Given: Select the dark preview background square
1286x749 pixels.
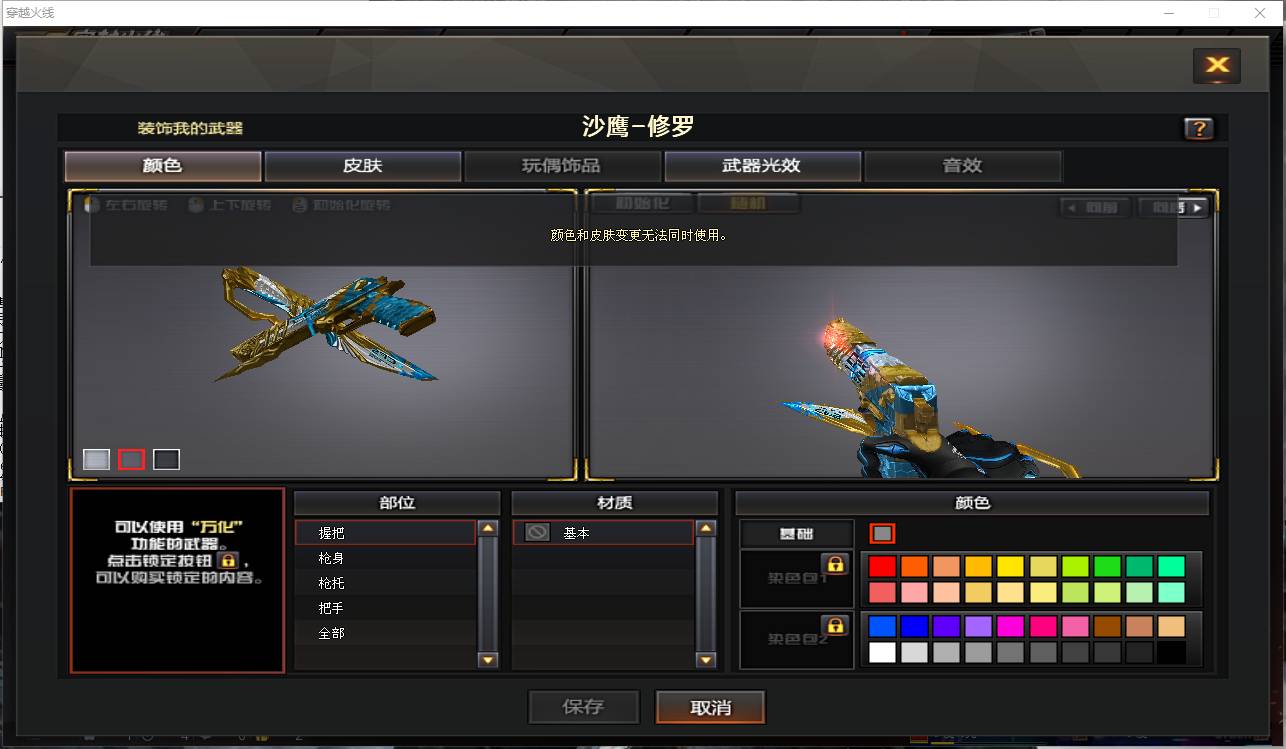Looking at the screenshot, I should pos(166,459).
